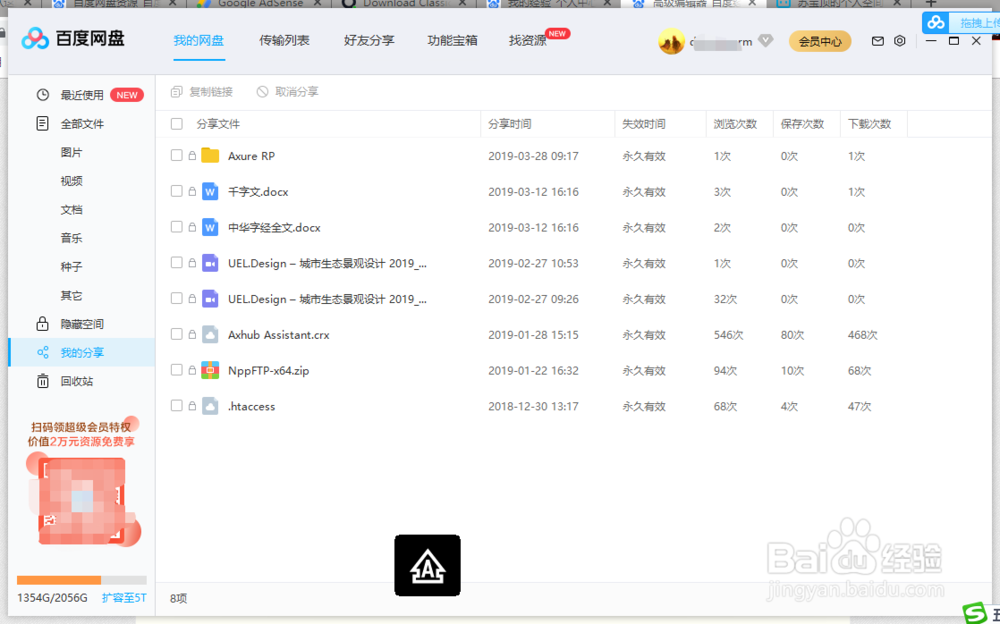Screen dimensions: 1000x624
Task: Open 最近使用 in the sidebar
Action: 82,95
